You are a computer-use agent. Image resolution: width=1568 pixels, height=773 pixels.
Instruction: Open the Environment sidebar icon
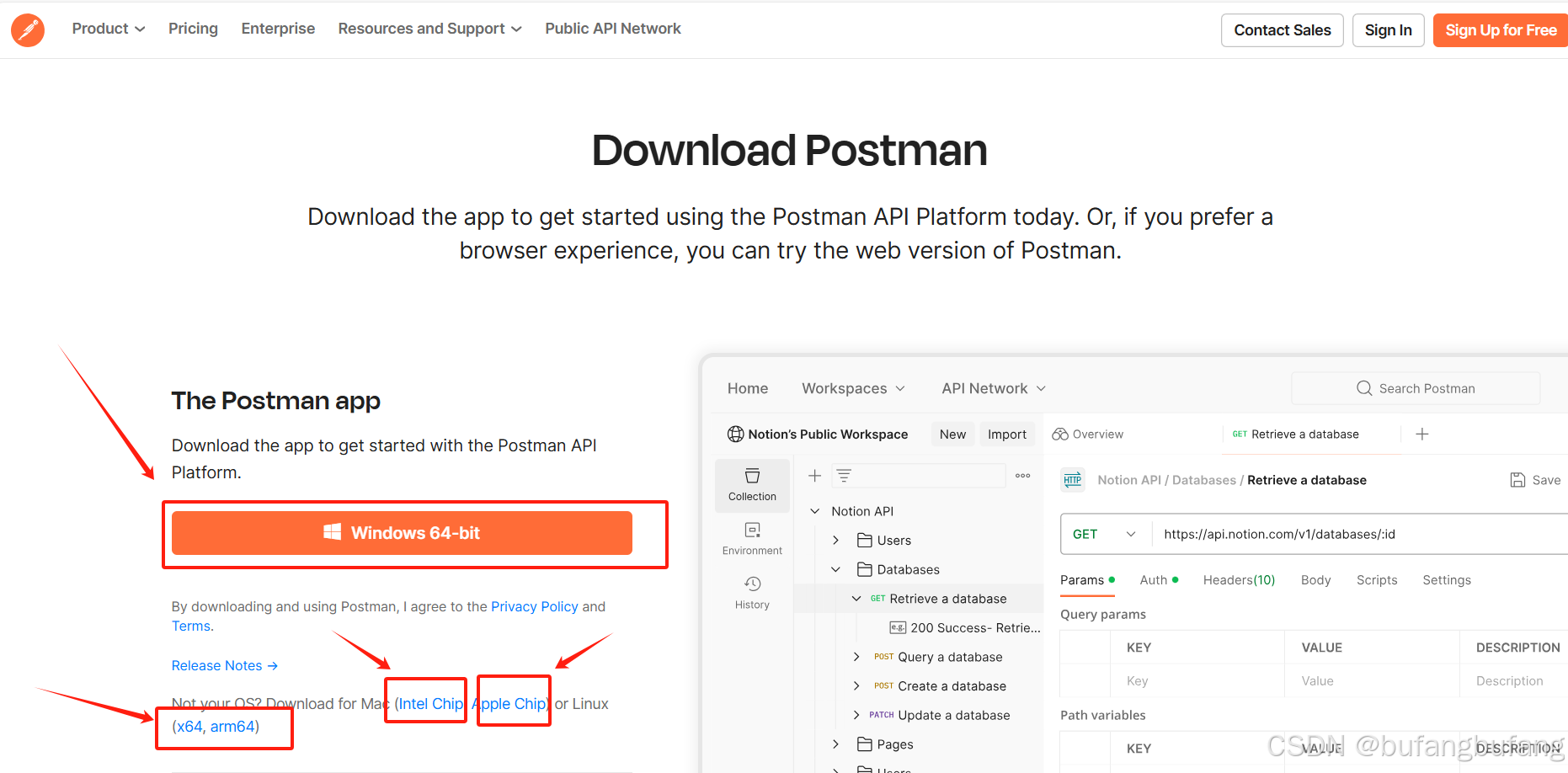click(x=752, y=538)
